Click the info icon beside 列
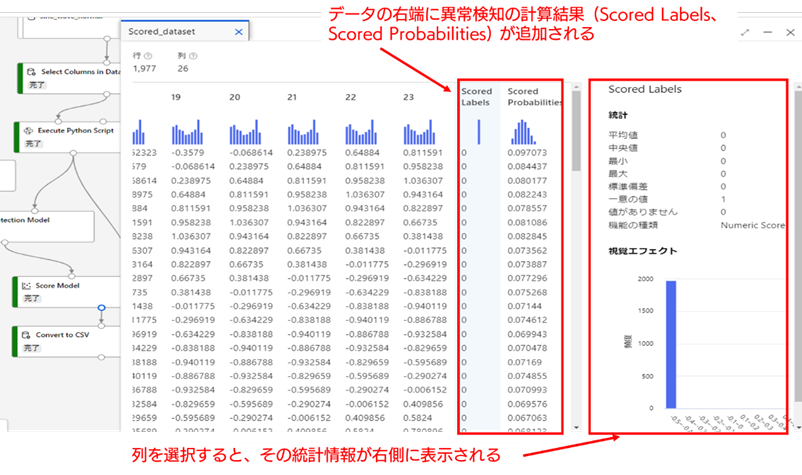 pos(193,56)
